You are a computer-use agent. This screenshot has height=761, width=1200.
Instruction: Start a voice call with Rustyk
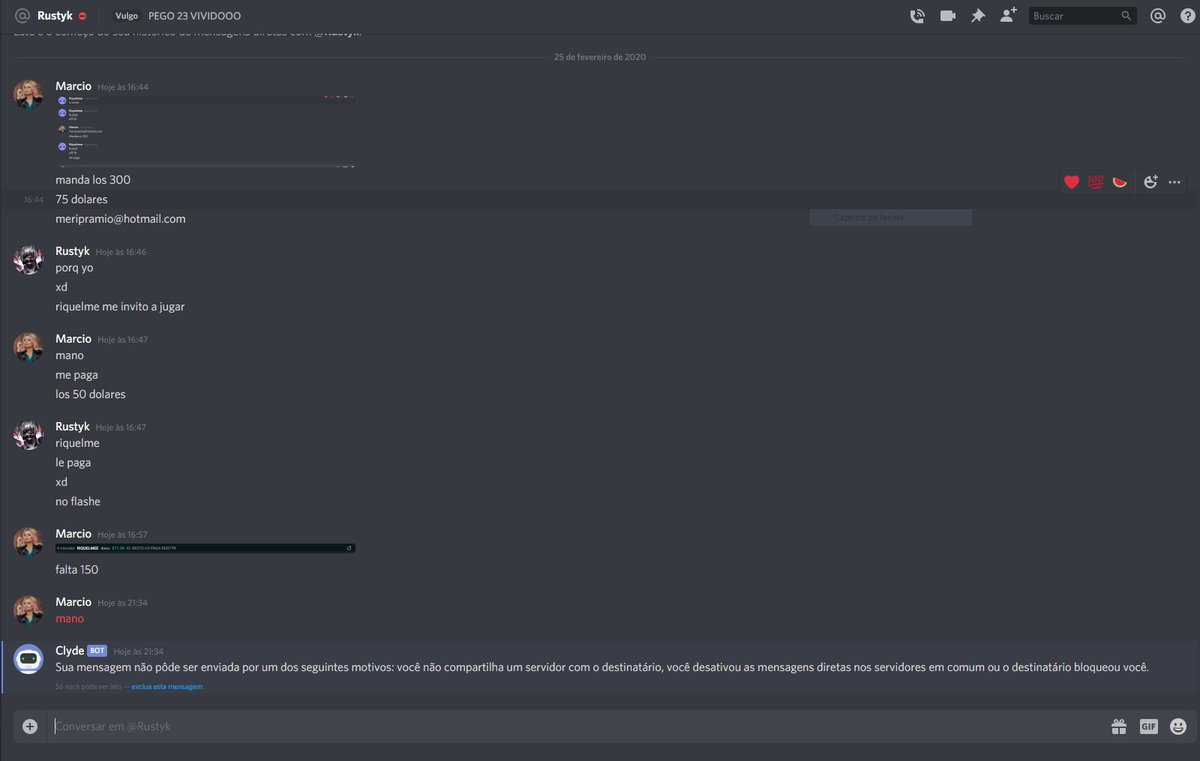coord(917,15)
